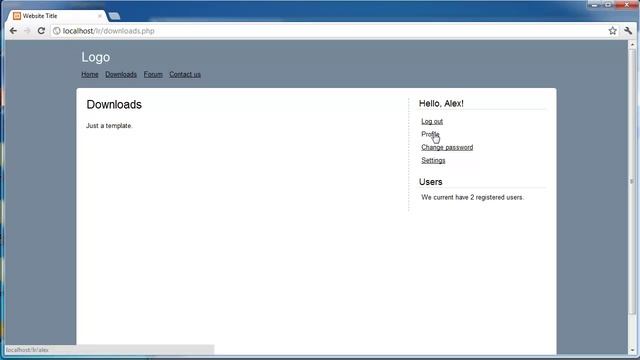Click the 'Hello, Alex!' heading
640x360 pixels.
tap(441, 104)
